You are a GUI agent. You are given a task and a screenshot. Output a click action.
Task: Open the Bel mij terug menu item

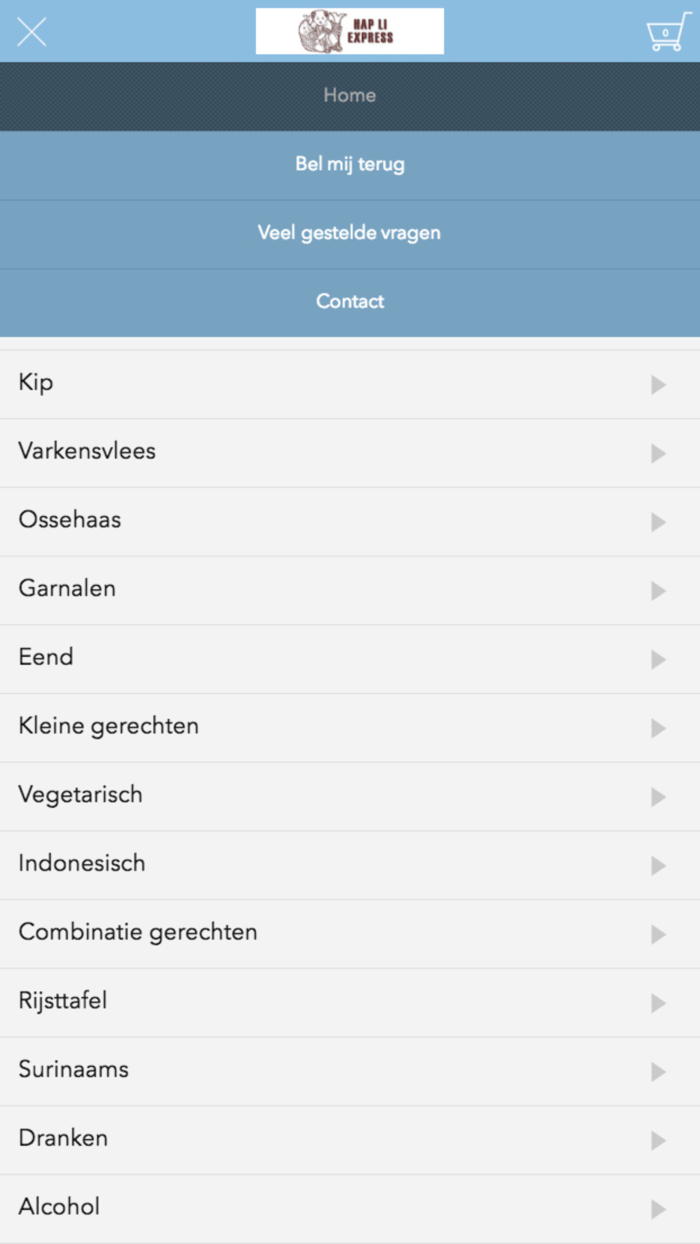350,164
